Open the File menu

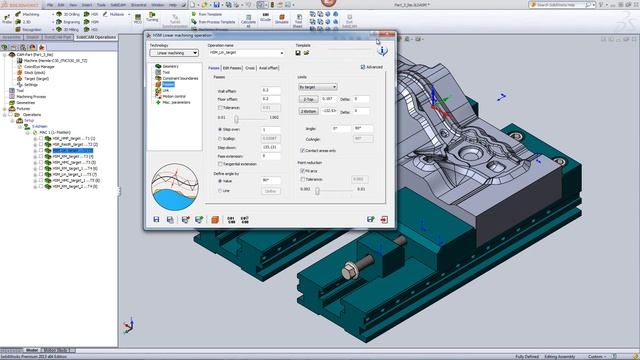pos(50,5)
